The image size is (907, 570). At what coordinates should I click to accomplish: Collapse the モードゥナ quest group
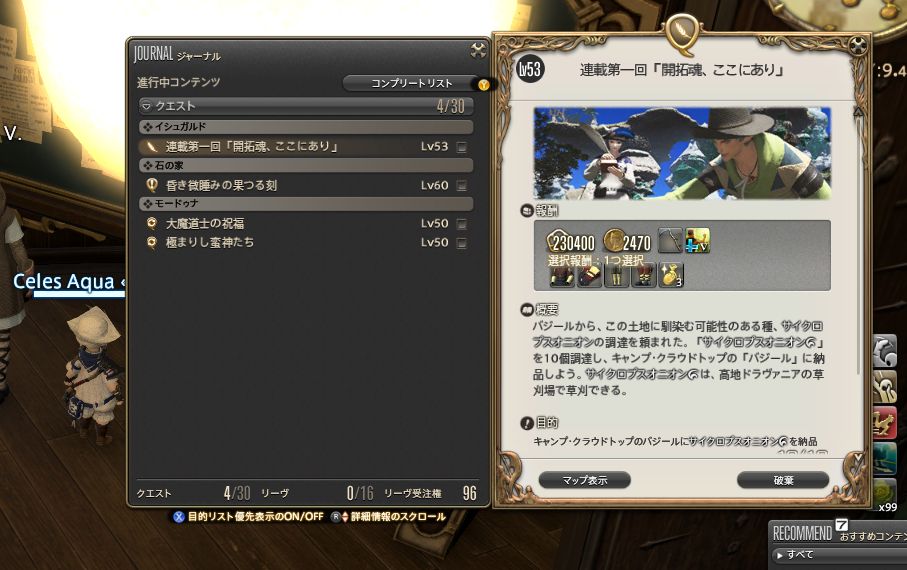pos(306,203)
